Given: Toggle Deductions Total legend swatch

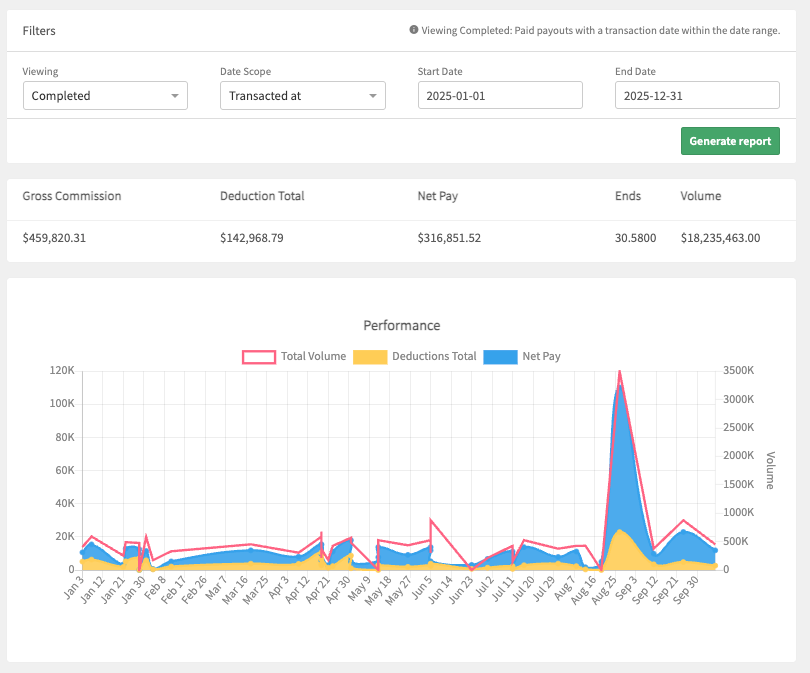Looking at the screenshot, I should 370,357.
